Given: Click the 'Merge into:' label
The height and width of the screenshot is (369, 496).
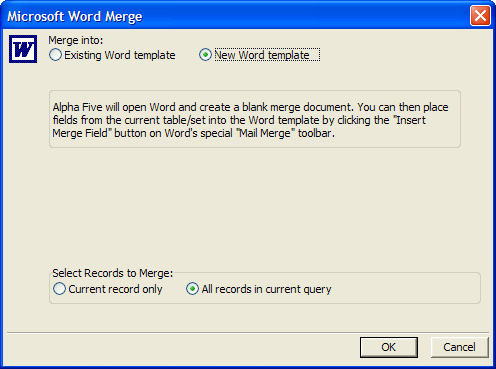Looking at the screenshot, I should tap(76, 40).
